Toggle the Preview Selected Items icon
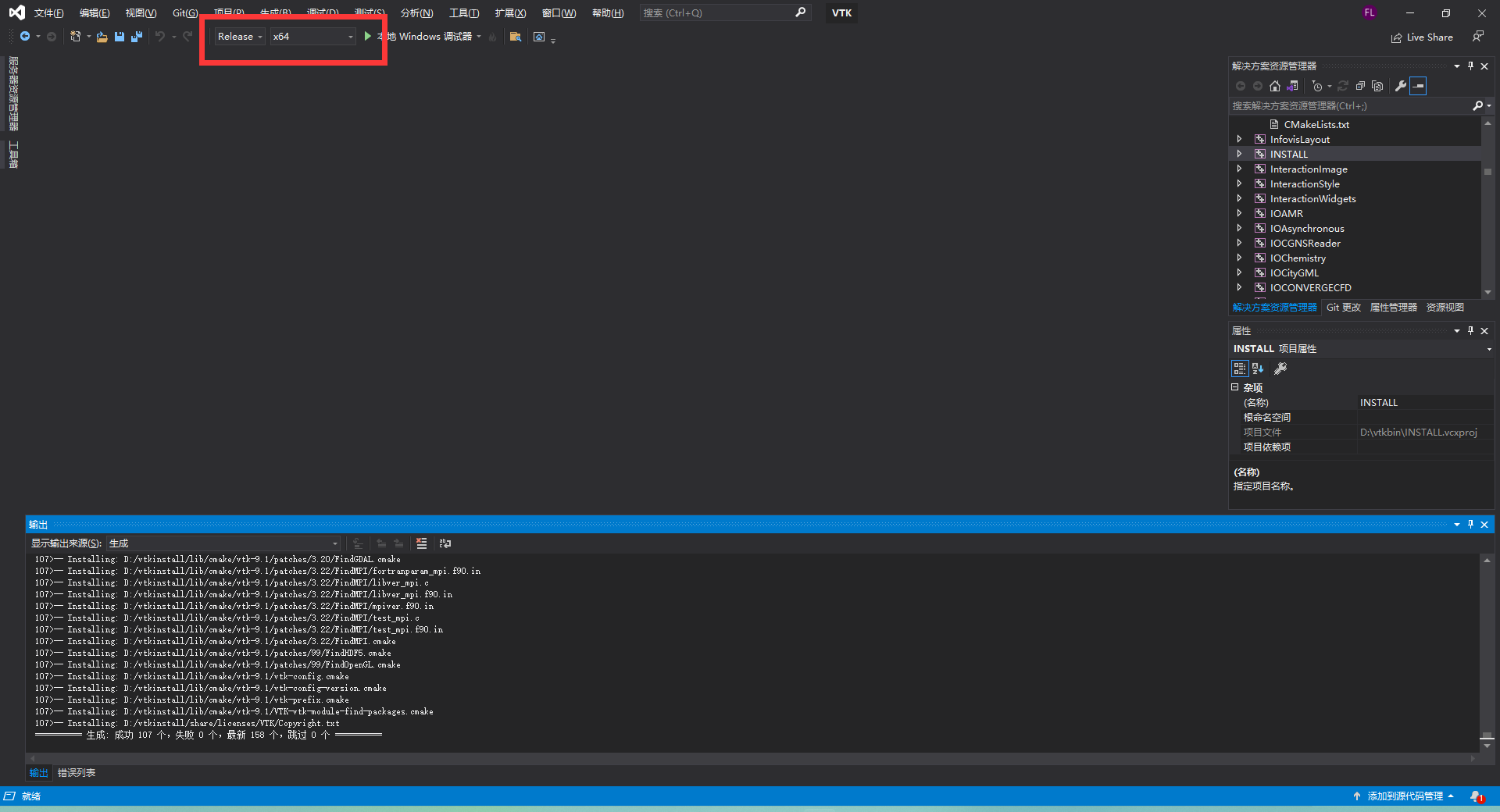 (x=1419, y=86)
